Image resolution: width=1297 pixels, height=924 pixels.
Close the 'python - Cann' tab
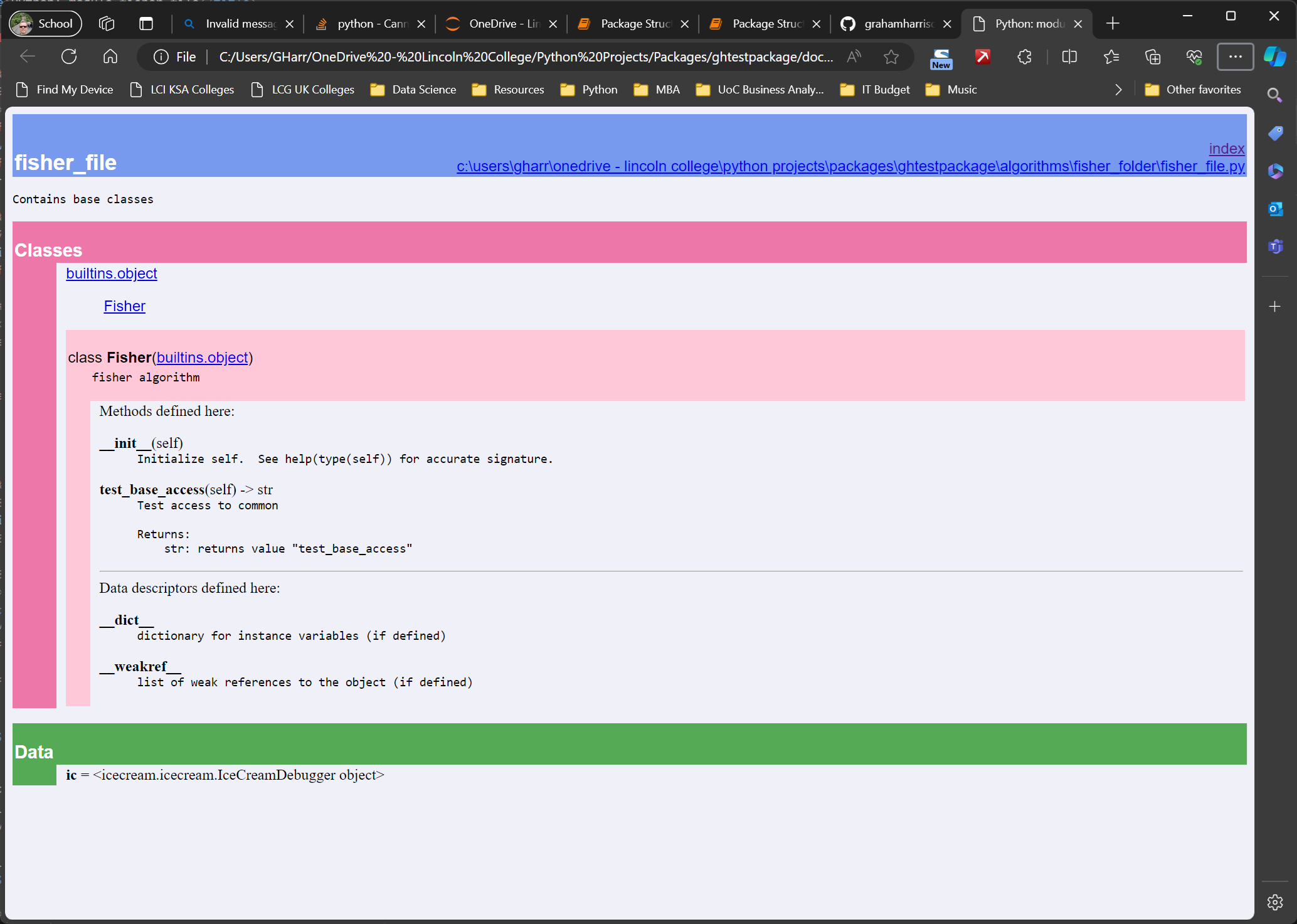tap(421, 24)
